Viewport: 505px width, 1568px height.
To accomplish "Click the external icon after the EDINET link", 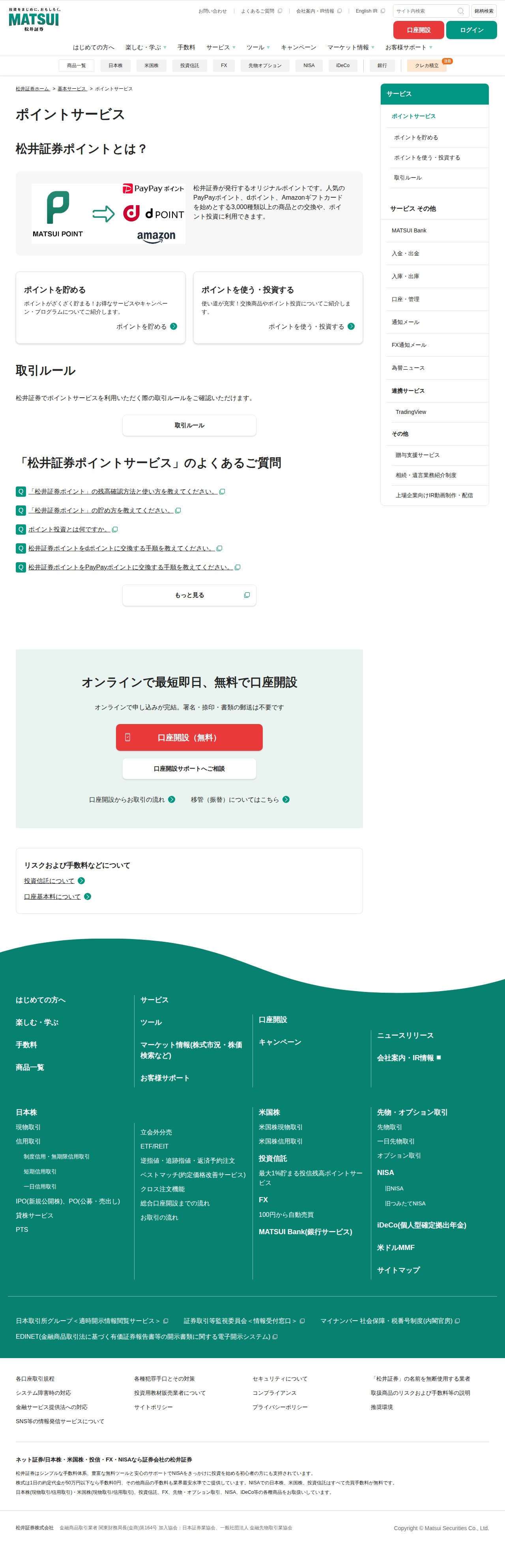I will (x=275, y=1337).
